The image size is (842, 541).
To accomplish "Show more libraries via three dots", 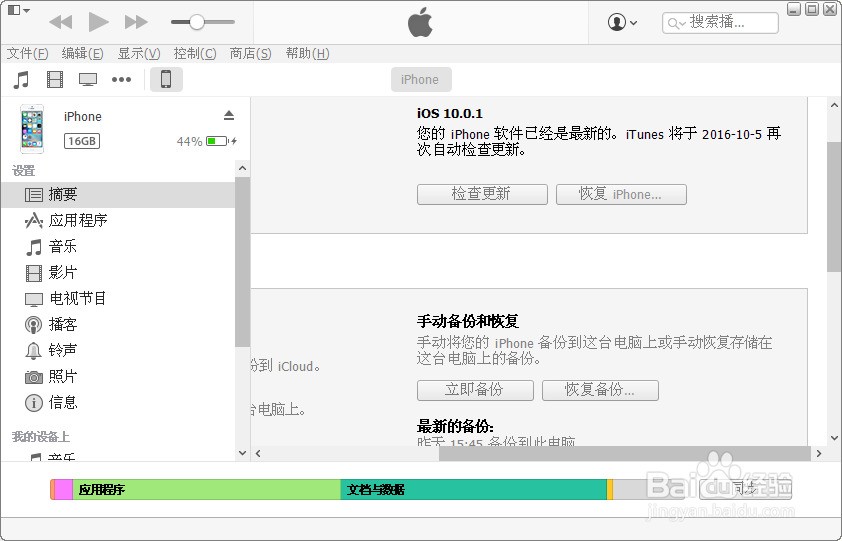I will click(x=121, y=80).
